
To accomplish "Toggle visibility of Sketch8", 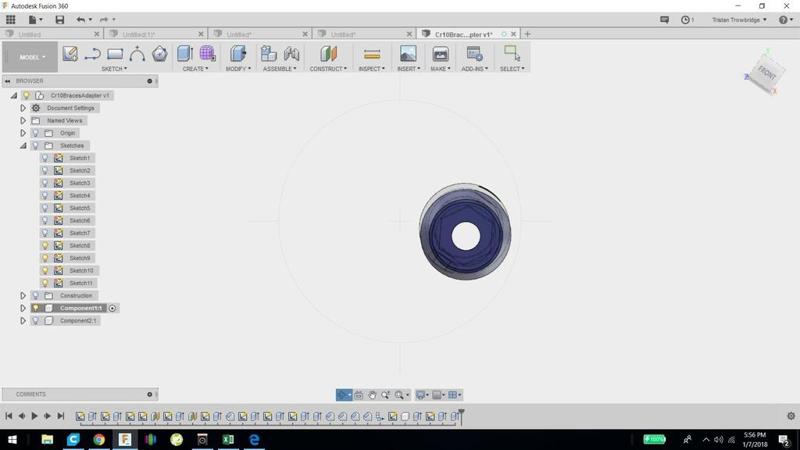I will tap(45, 245).
